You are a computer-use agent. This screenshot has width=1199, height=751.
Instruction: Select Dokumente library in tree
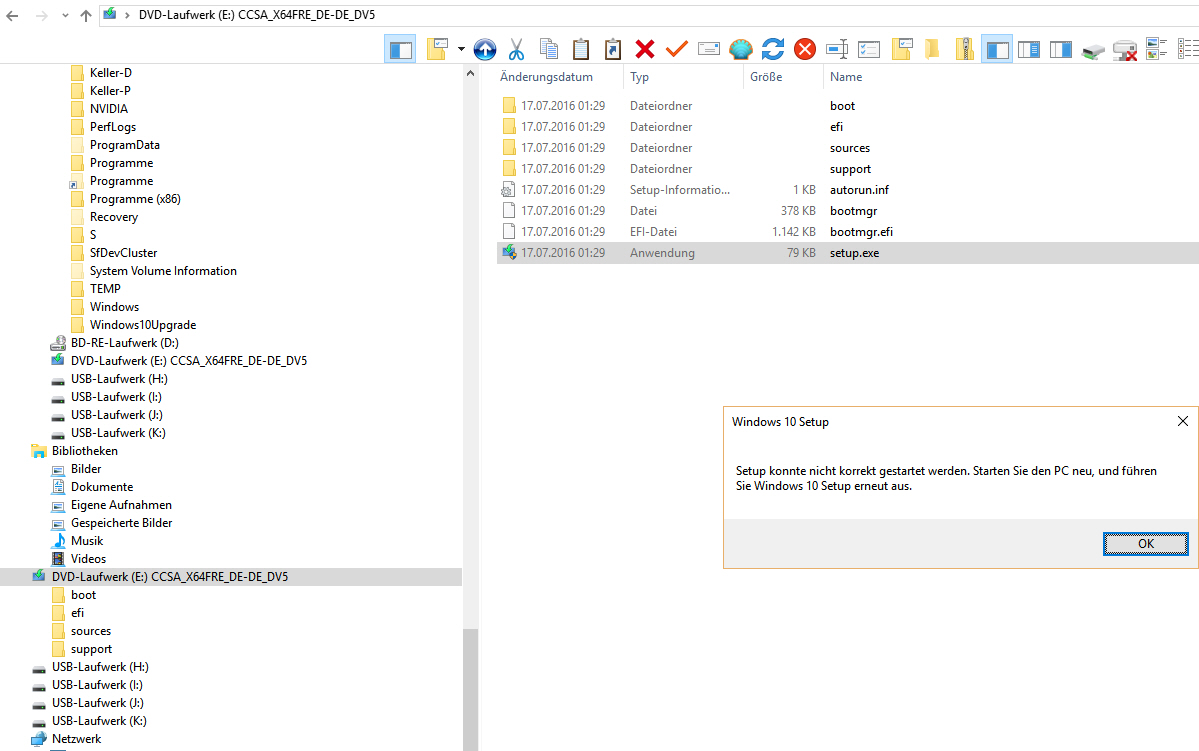point(102,487)
